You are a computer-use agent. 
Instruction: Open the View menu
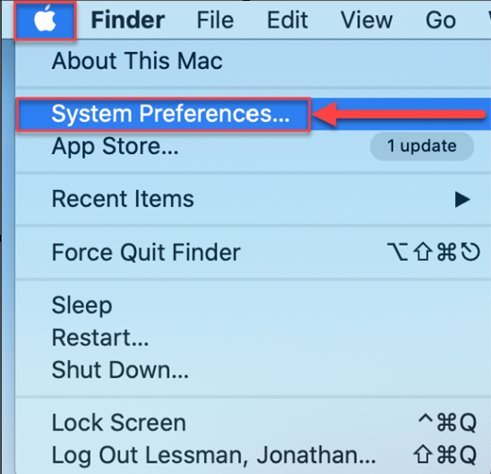[x=367, y=20]
